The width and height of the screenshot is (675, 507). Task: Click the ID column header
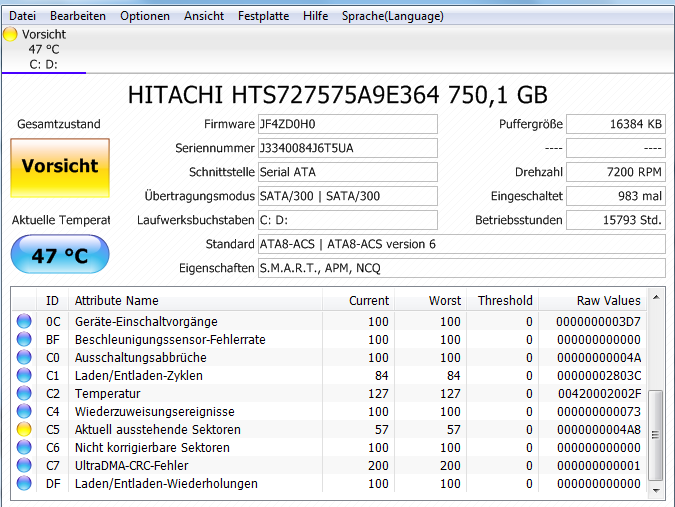[x=52, y=300]
